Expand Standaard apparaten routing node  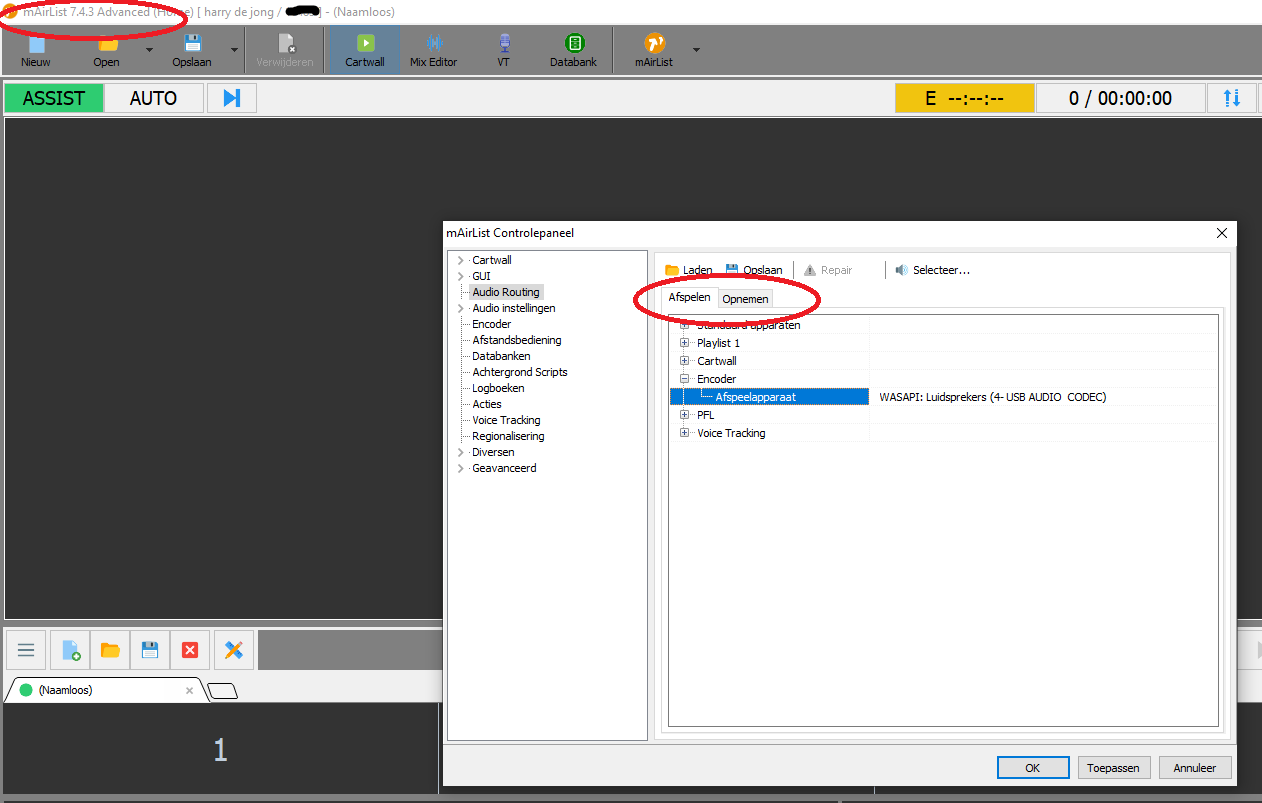pos(685,325)
